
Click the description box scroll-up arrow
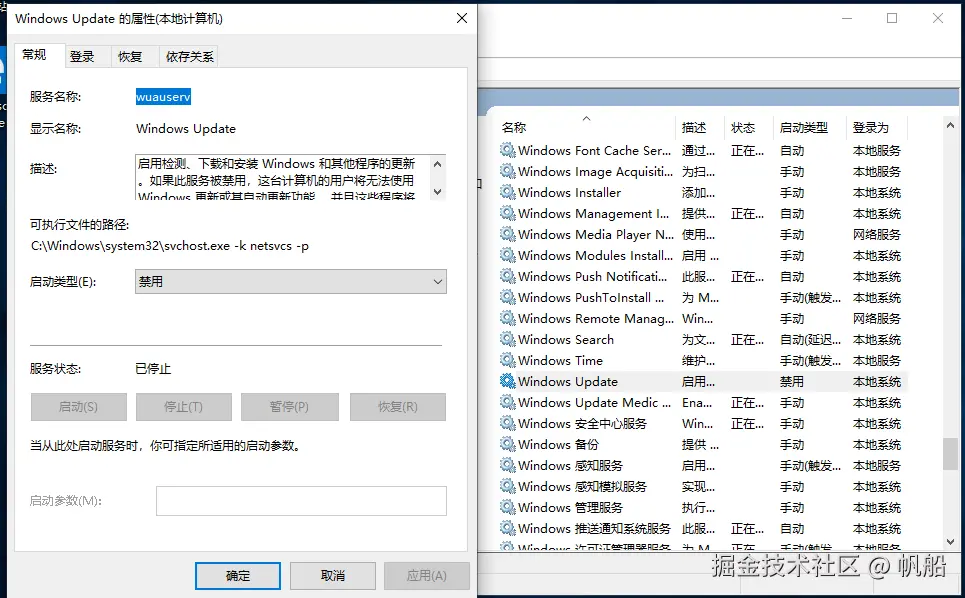[x=438, y=164]
